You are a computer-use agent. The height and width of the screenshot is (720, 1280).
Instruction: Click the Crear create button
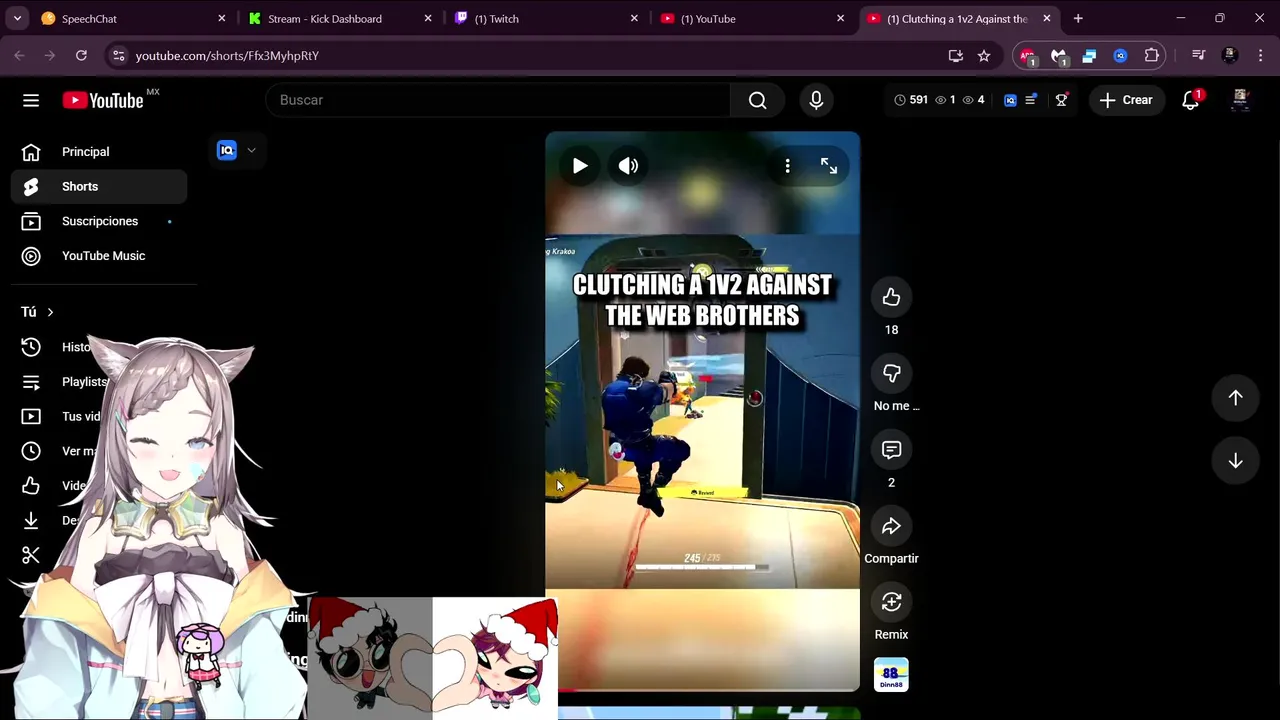click(x=1126, y=100)
